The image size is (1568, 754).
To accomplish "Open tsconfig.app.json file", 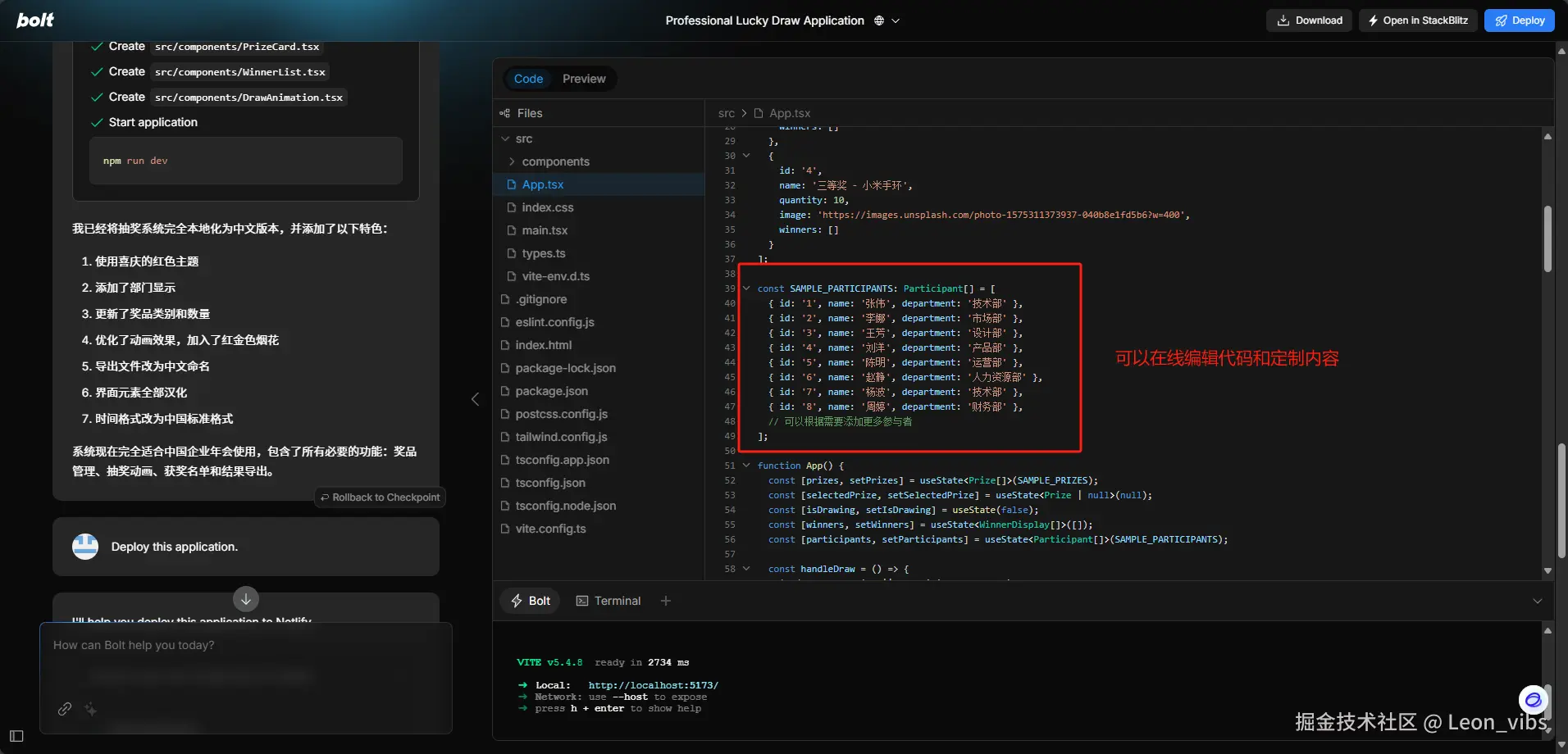I will pos(599,460).
